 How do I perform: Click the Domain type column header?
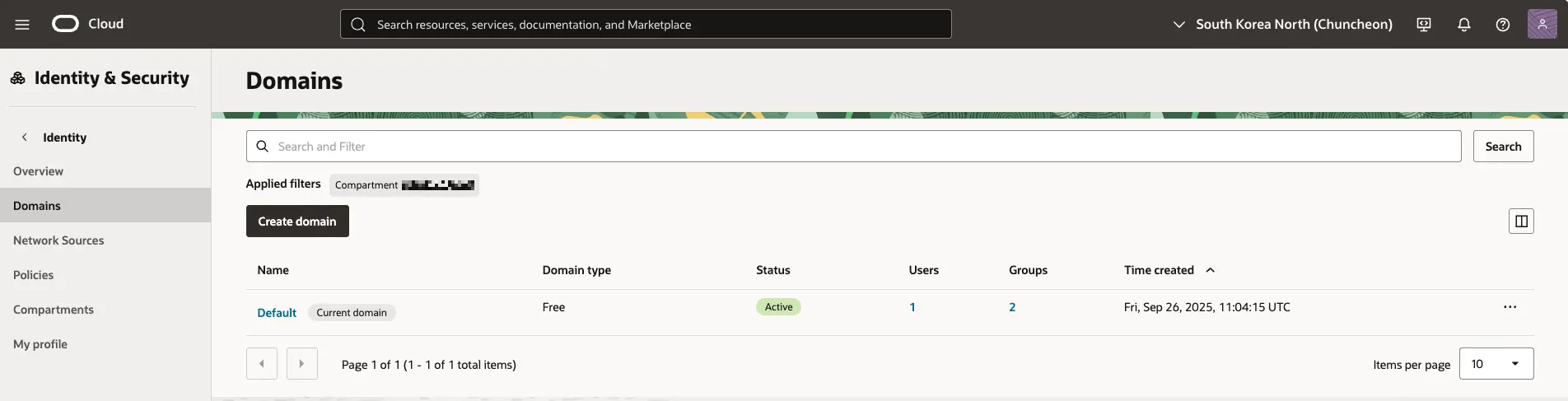[576, 270]
